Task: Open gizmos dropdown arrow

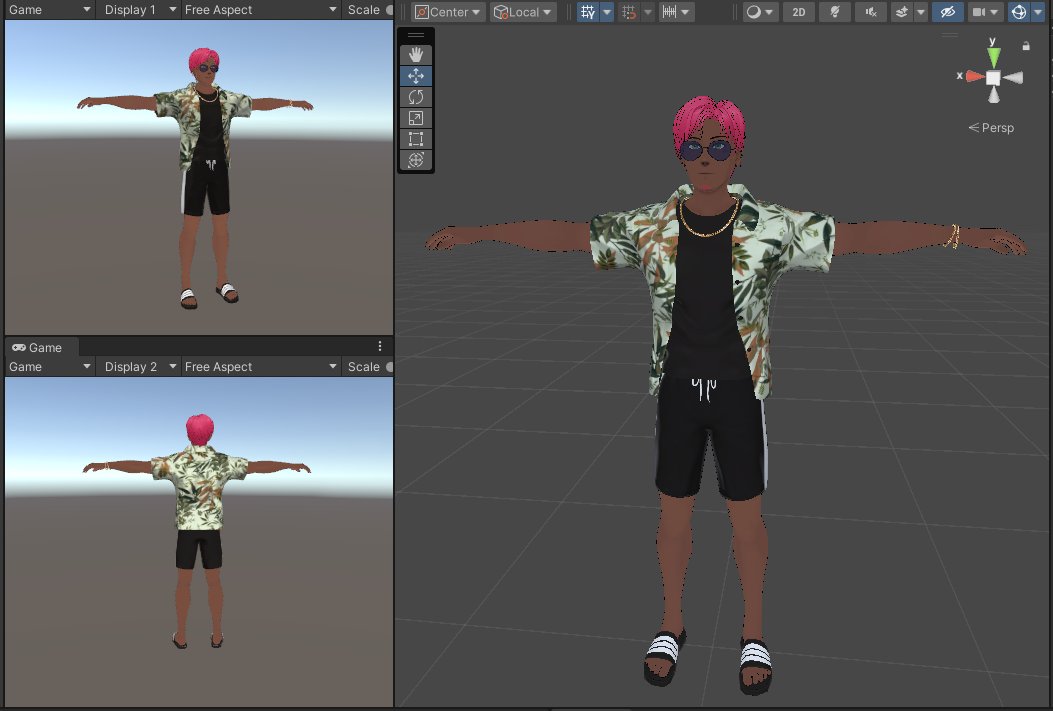Action: pos(1038,12)
